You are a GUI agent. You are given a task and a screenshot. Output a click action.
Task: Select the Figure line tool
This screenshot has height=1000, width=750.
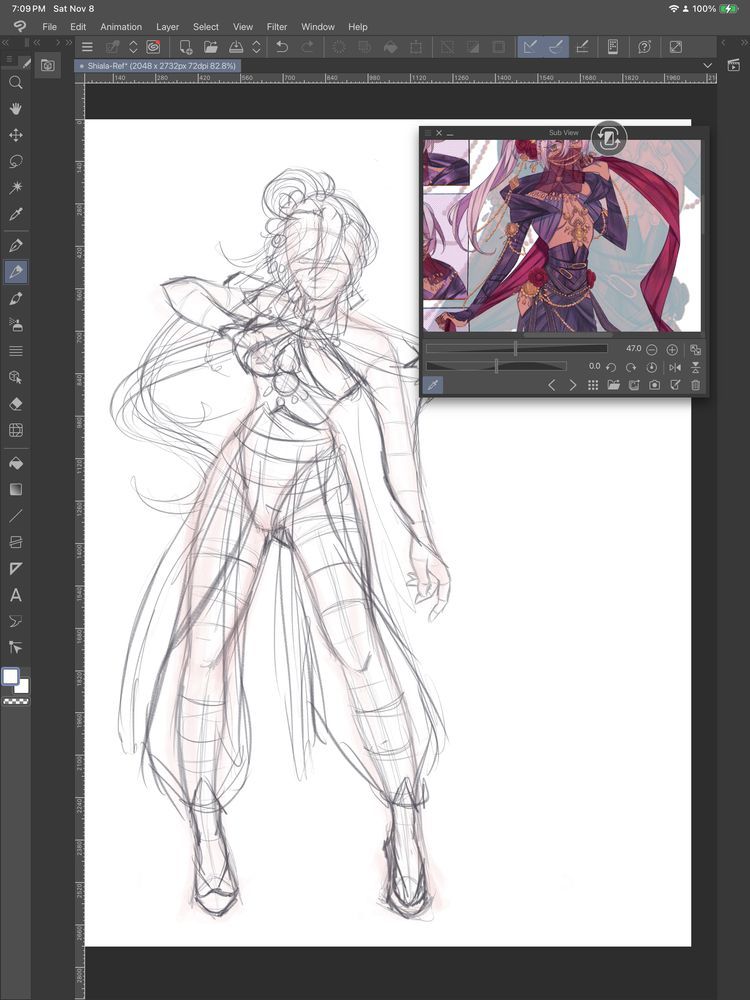coord(16,515)
